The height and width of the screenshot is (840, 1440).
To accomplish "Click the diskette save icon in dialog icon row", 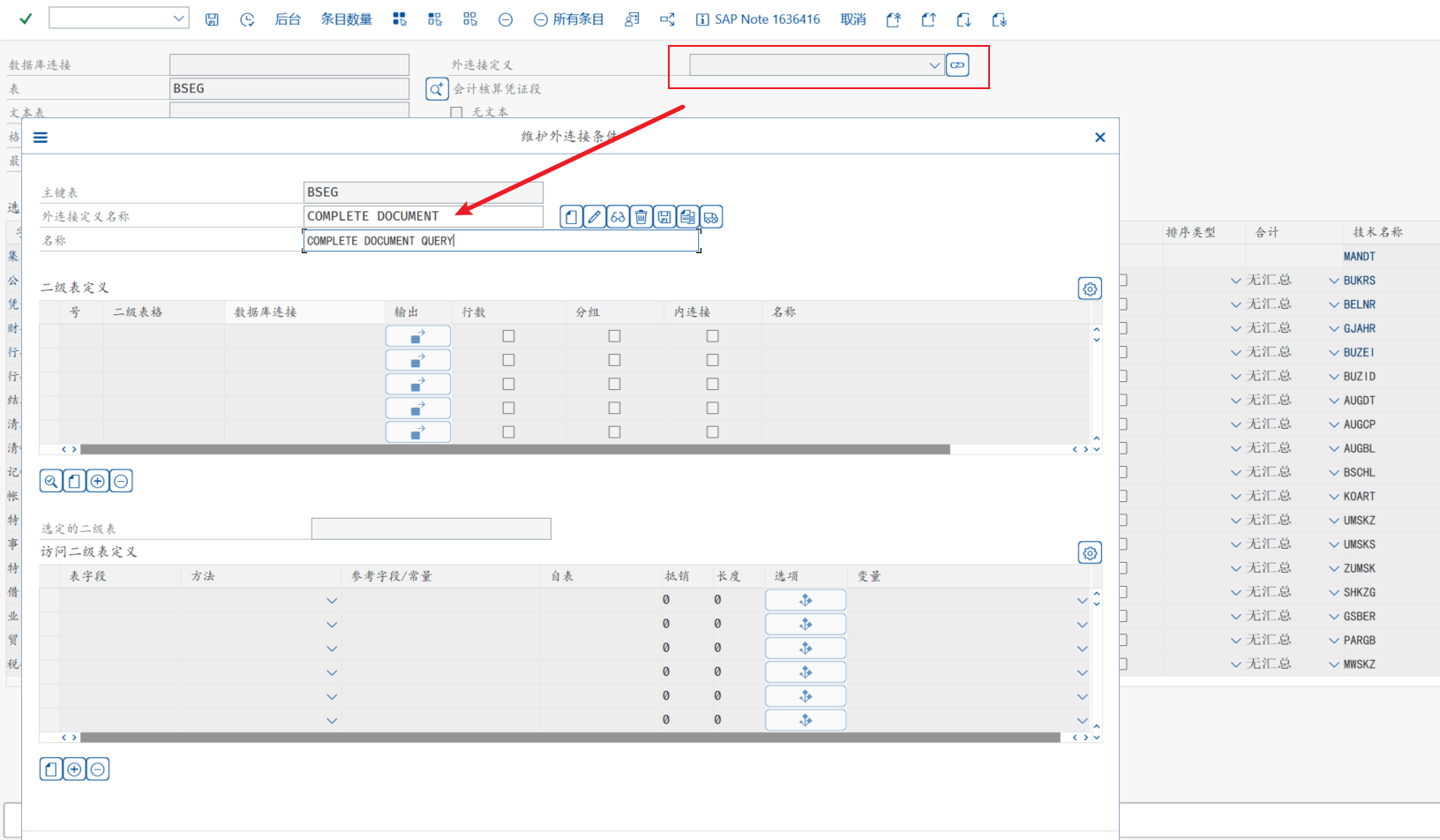I will click(x=664, y=217).
